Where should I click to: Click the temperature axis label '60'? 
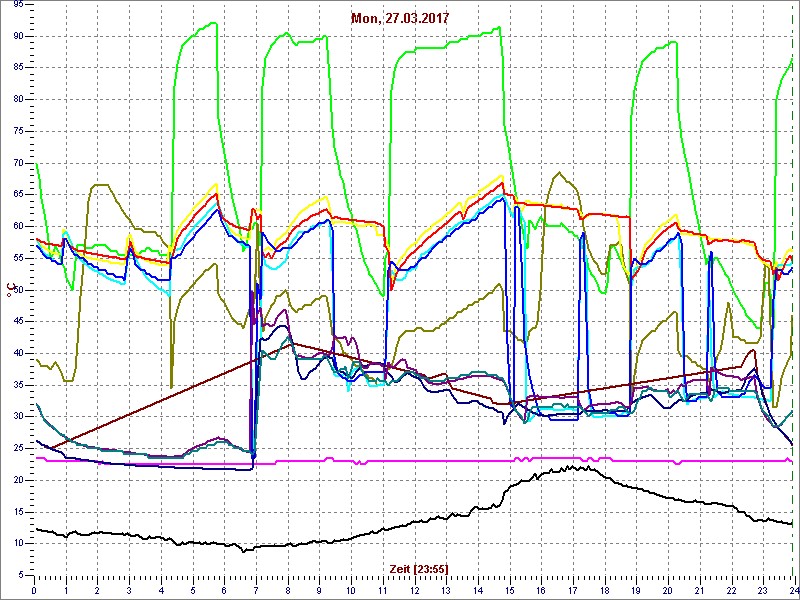(x=18, y=226)
